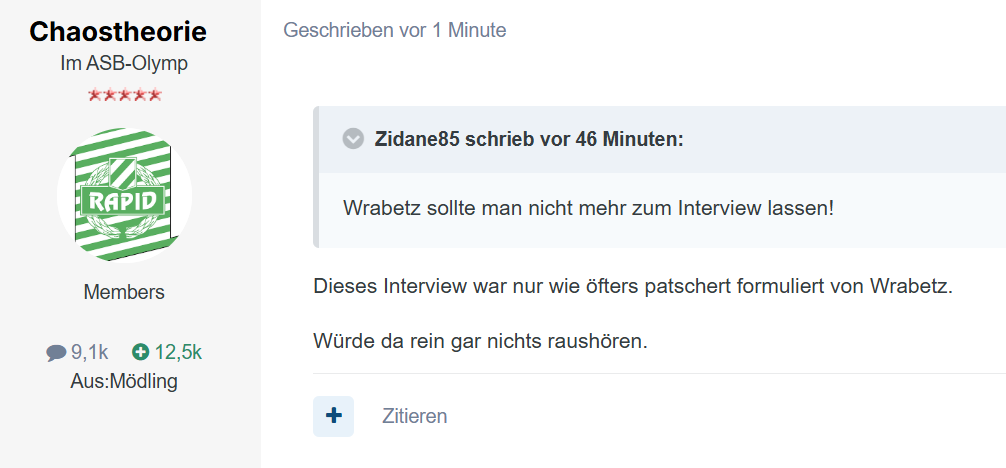Click the speech bubble posts icon
The image size is (1006, 468).
pyautogui.click(x=56, y=353)
